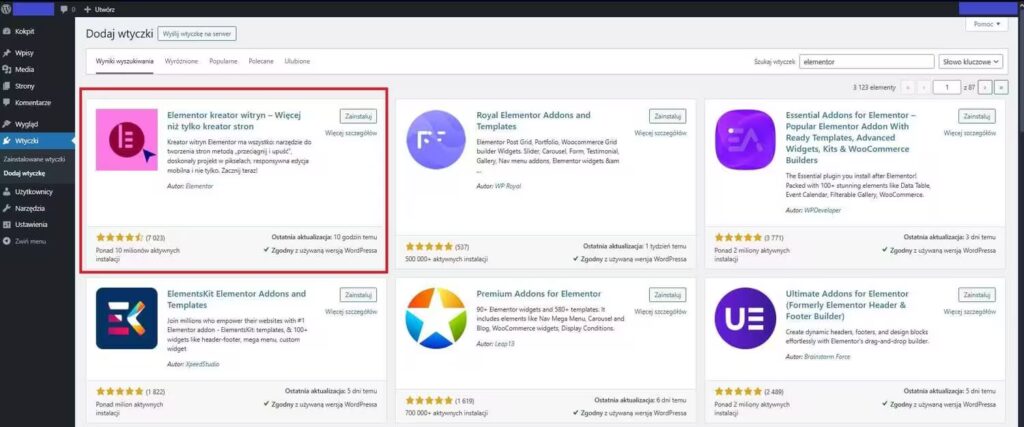
Task: Open the Kokpit dashboard icon
Action: pos(7,31)
